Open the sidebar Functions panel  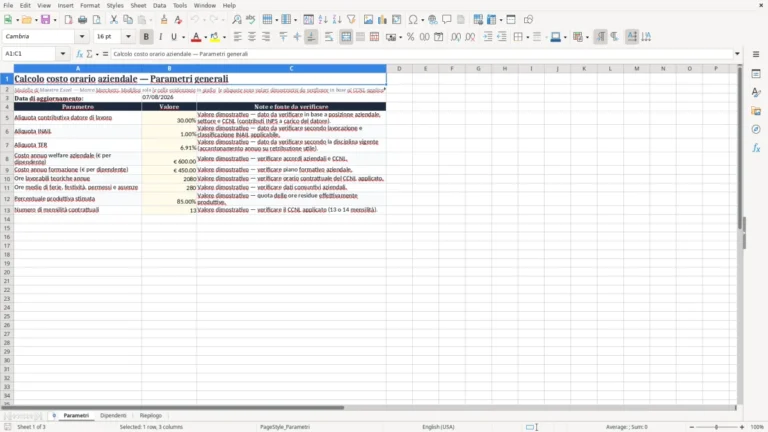point(756,148)
